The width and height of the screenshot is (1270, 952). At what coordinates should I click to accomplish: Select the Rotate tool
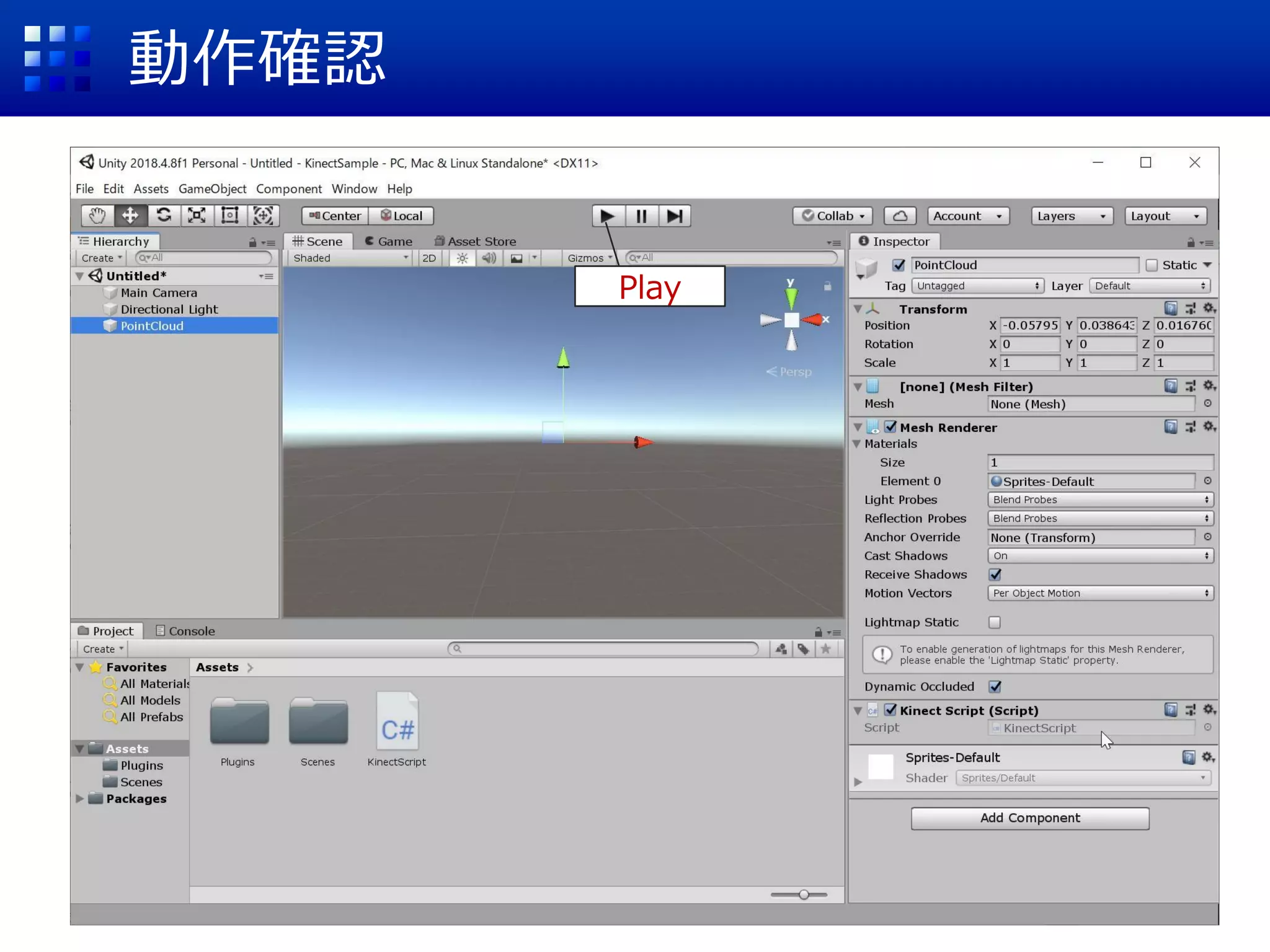coord(164,216)
